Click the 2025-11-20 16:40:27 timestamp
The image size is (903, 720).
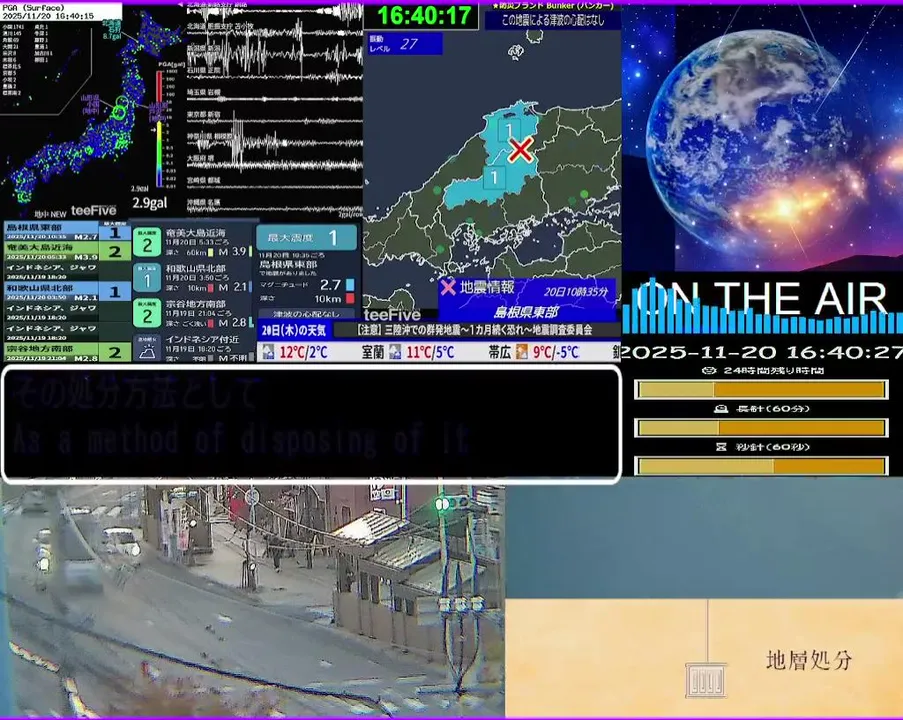tap(762, 352)
